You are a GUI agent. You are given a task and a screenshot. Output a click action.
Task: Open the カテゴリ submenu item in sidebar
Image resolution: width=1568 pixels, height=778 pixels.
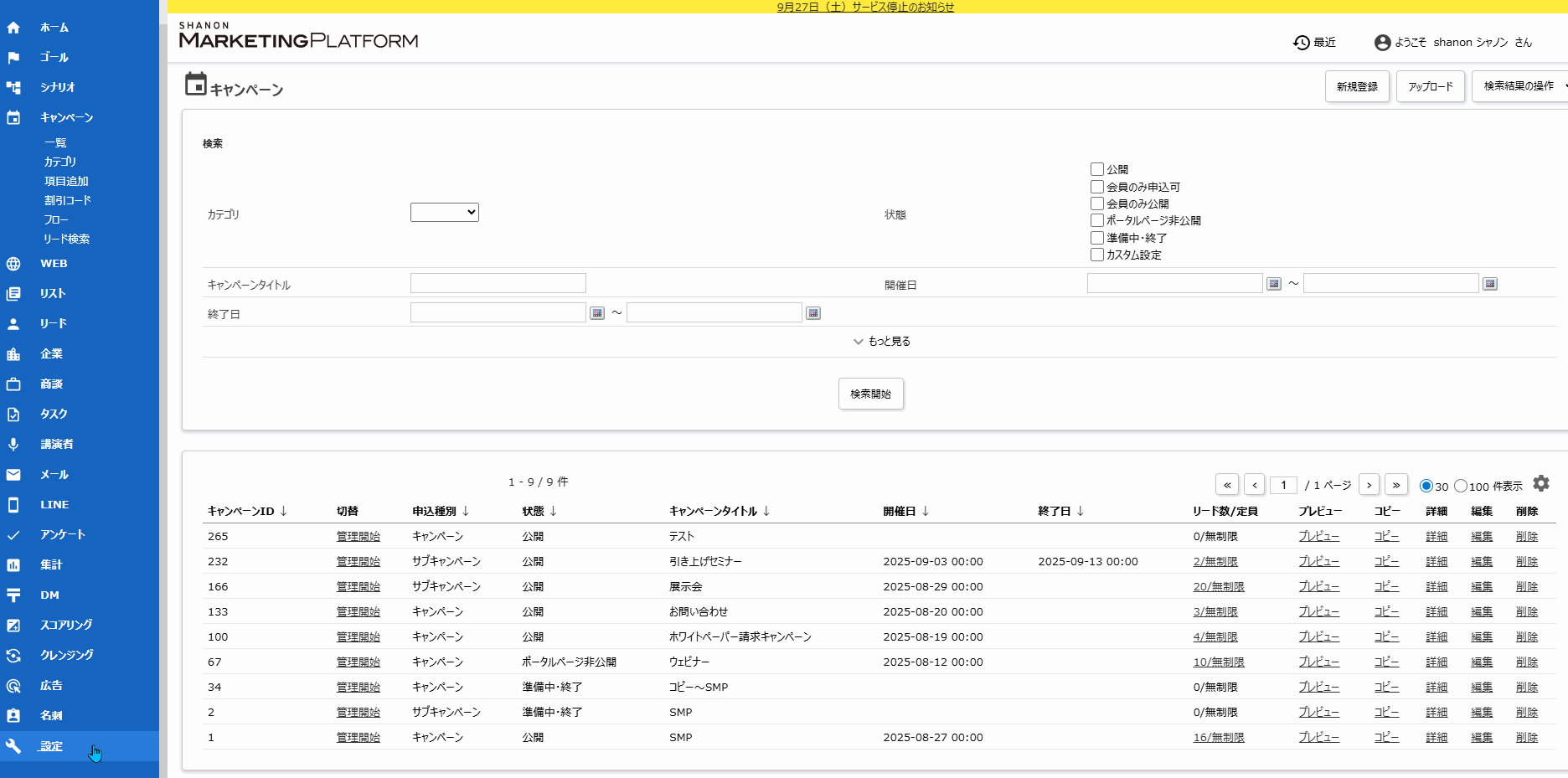coord(60,162)
